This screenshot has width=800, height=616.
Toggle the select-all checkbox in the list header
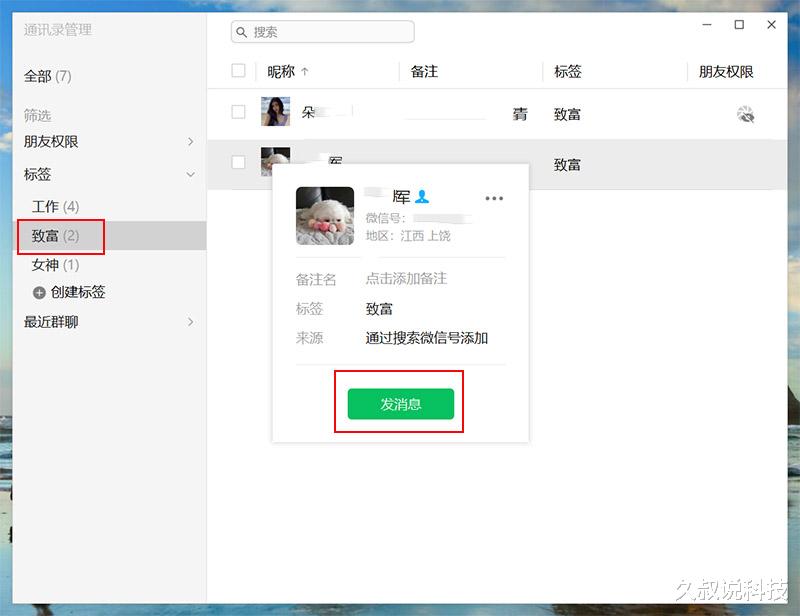tap(236, 71)
